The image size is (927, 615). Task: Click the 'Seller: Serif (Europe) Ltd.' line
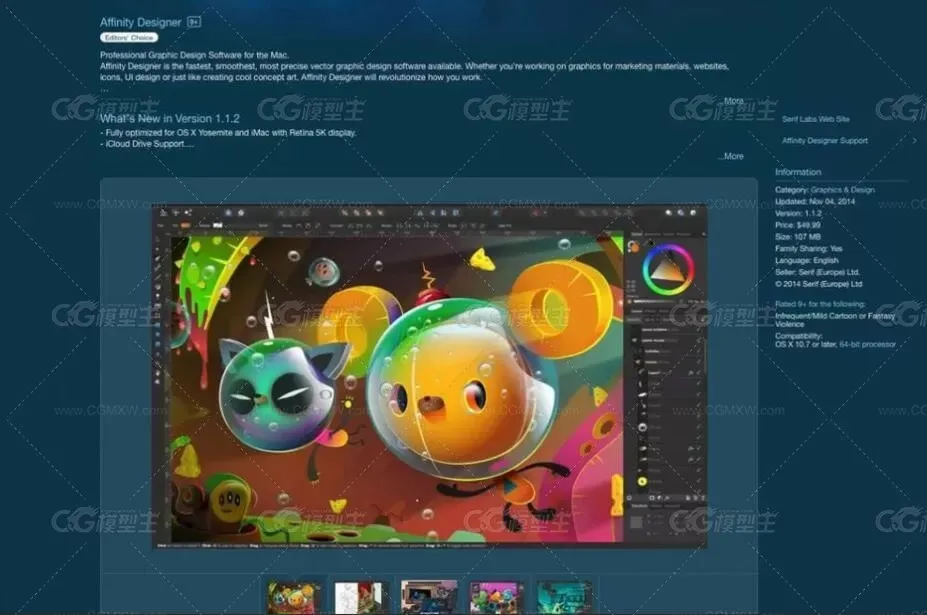click(817, 273)
